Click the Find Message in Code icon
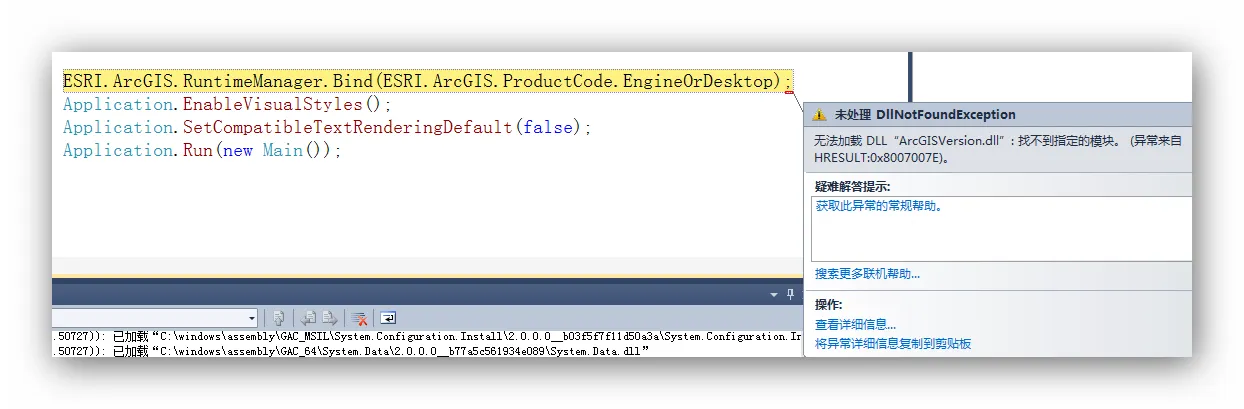 click(280, 318)
